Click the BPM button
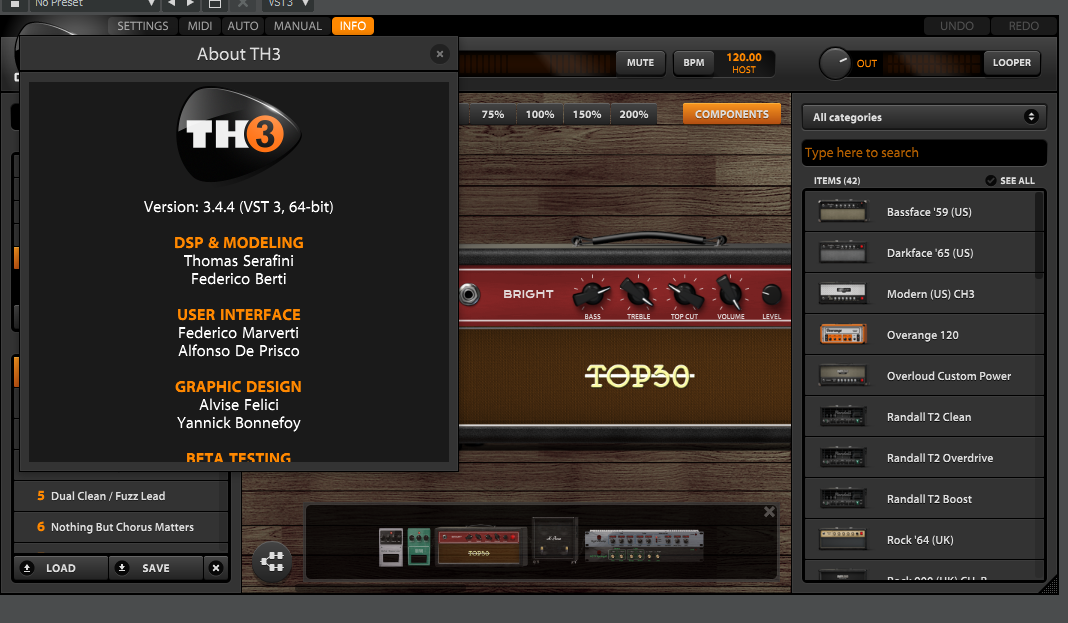 [693, 63]
